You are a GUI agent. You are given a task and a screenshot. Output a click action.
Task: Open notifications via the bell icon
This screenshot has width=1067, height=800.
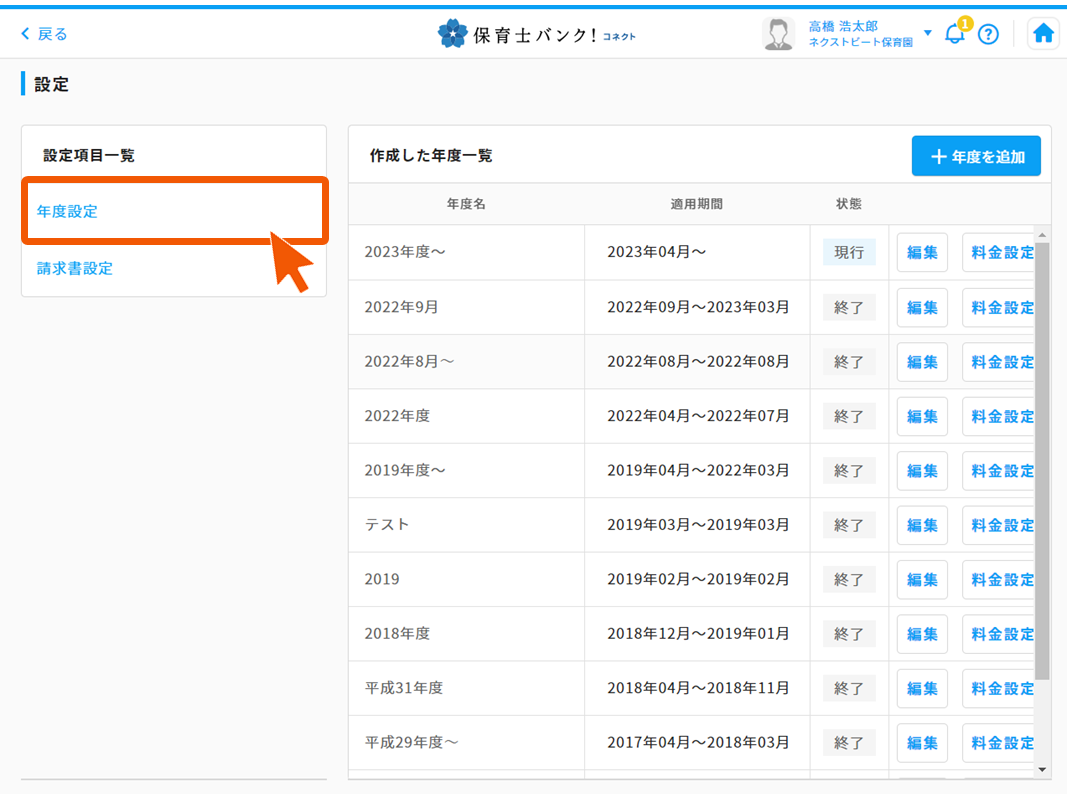953,34
